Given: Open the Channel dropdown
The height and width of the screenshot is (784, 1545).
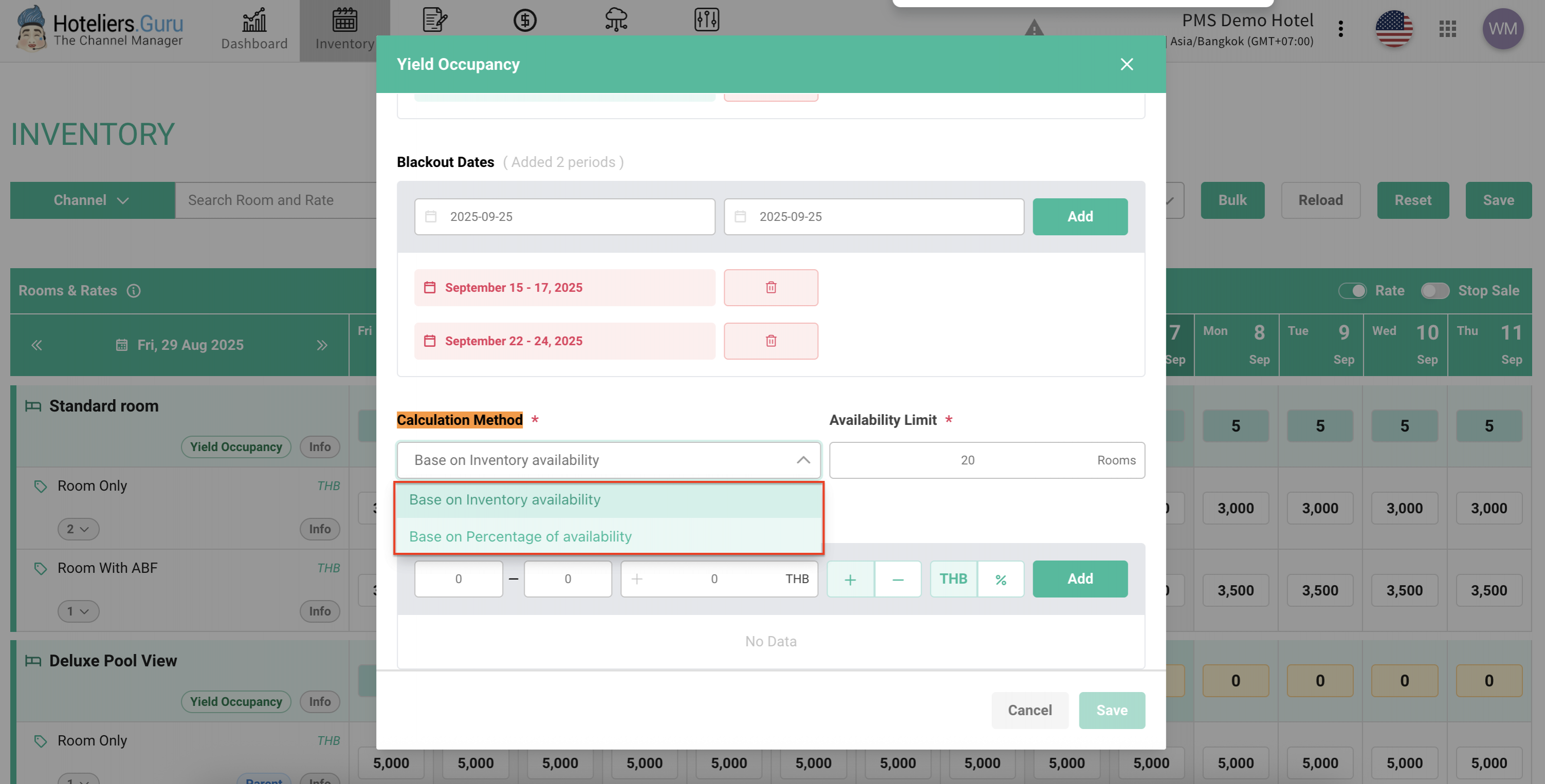Looking at the screenshot, I should [92, 200].
